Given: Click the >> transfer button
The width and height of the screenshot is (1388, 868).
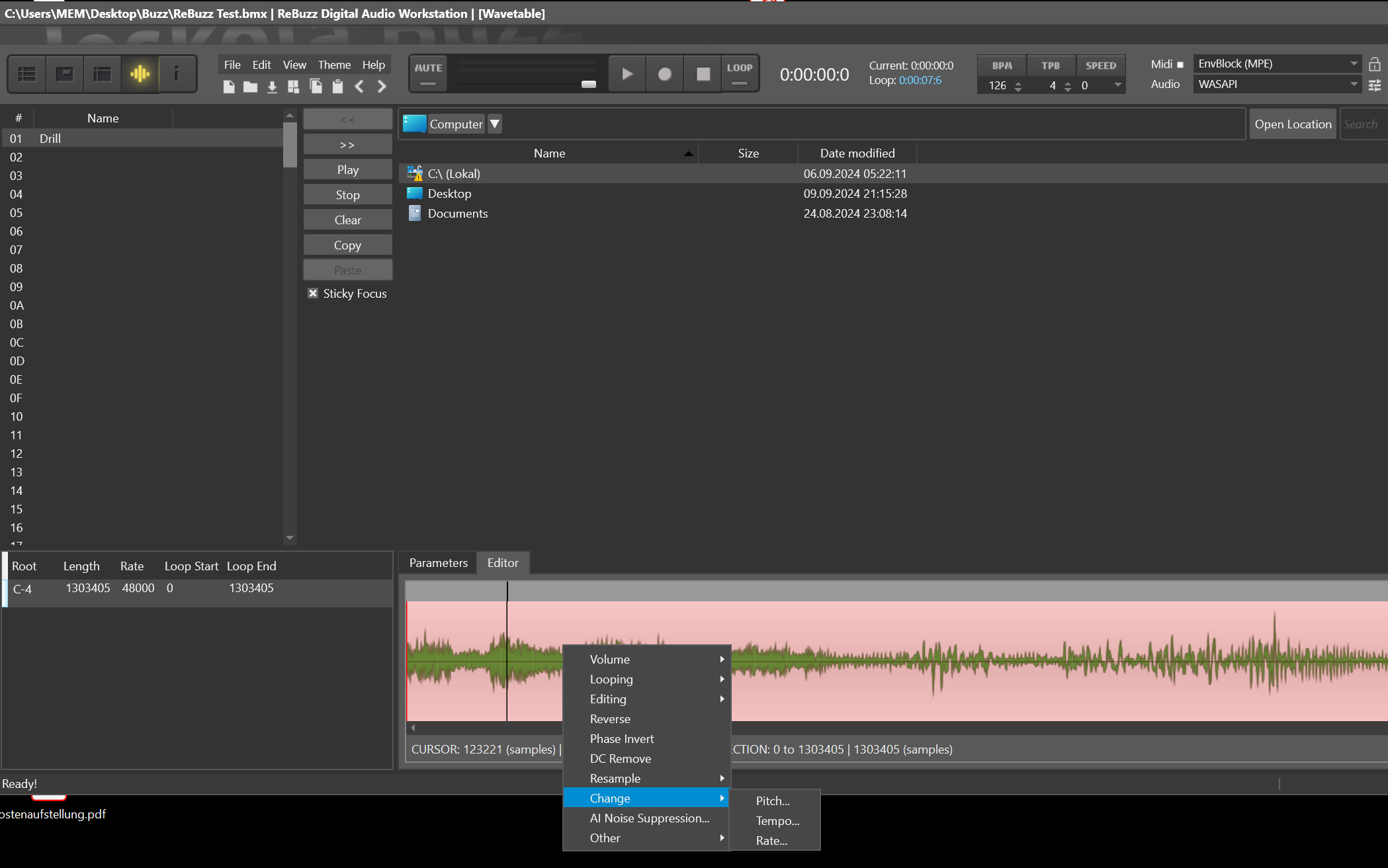Looking at the screenshot, I should (348, 145).
